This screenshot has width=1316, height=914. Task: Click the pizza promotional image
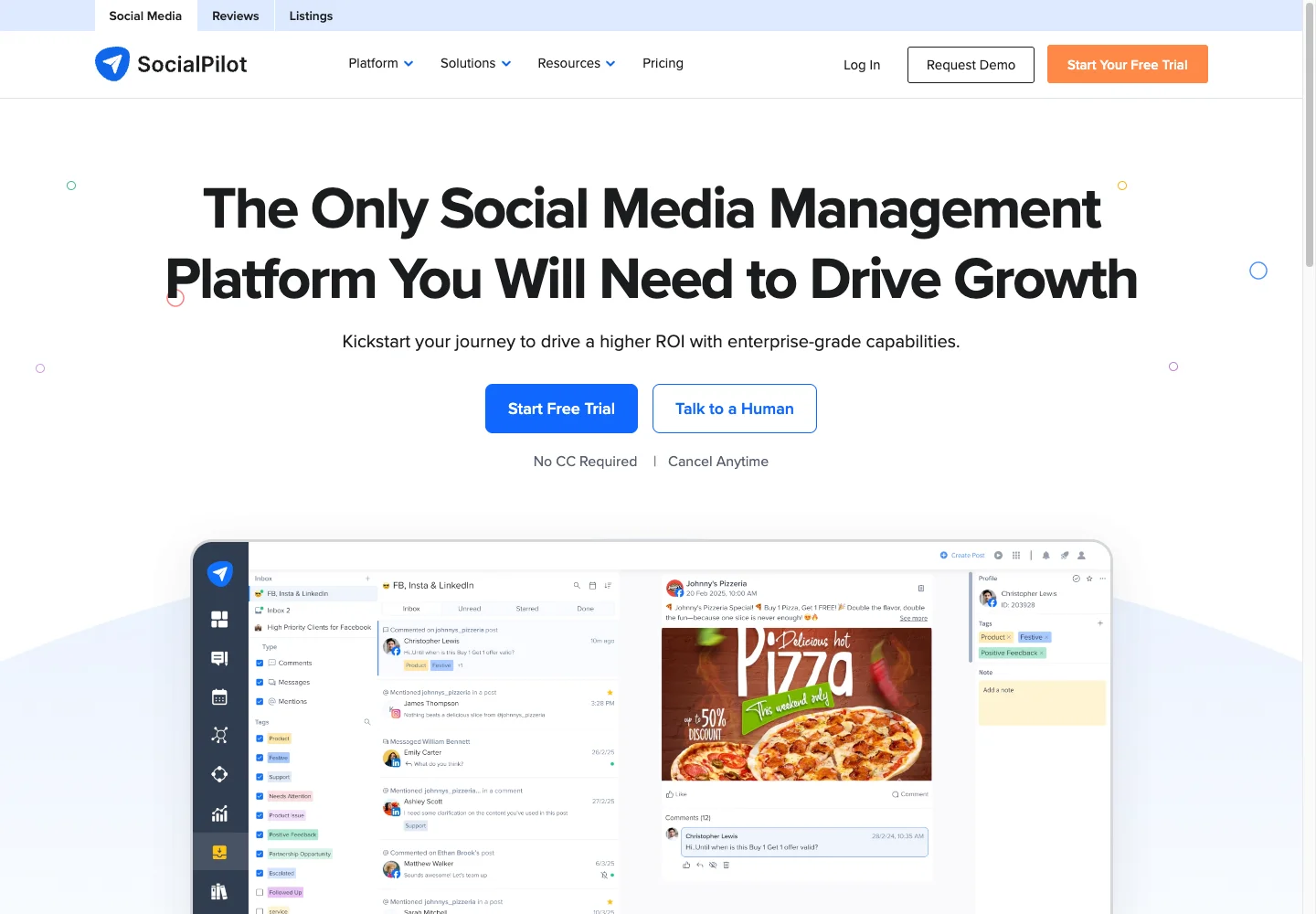(x=797, y=704)
